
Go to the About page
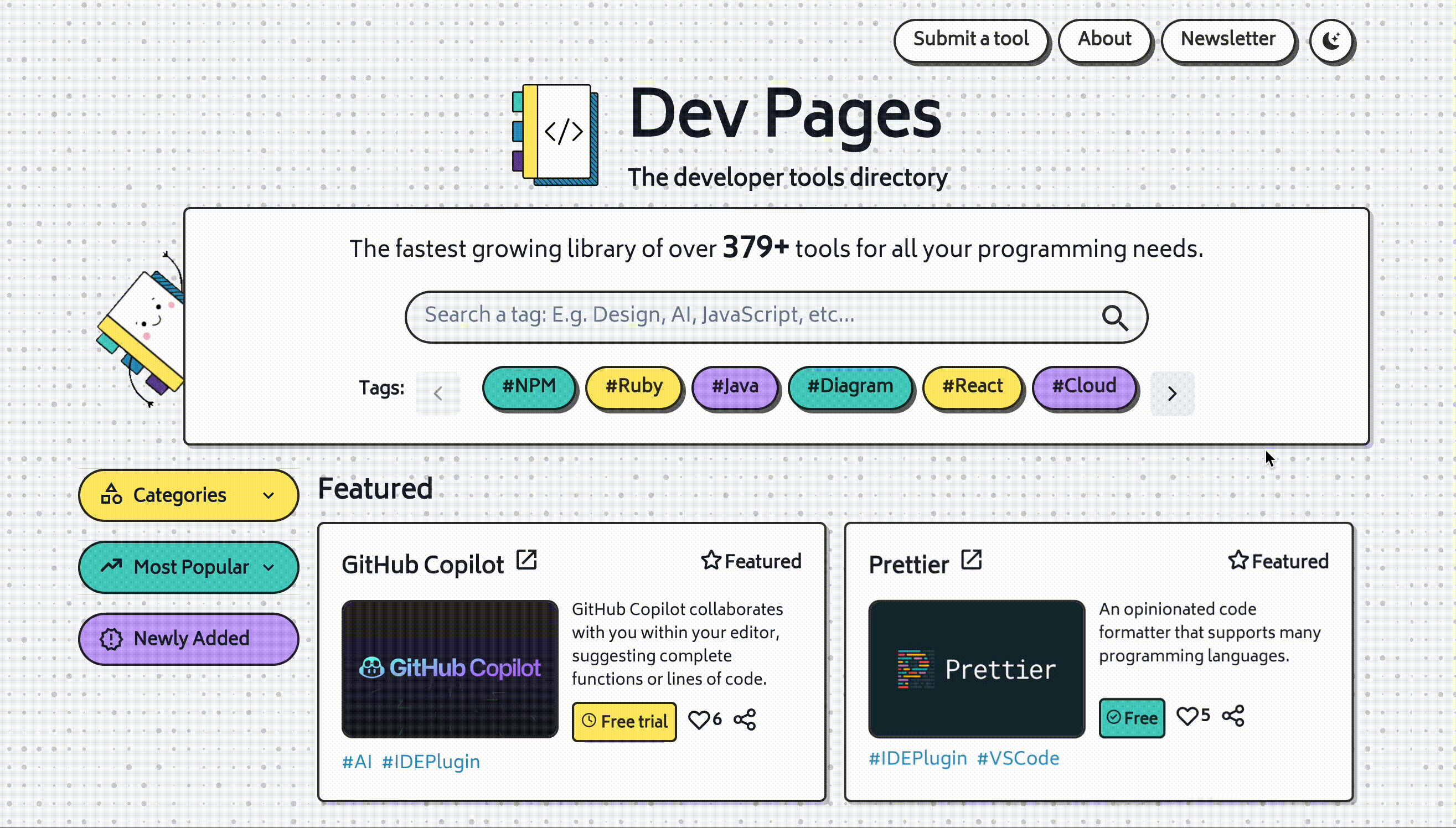[x=1104, y=40]
